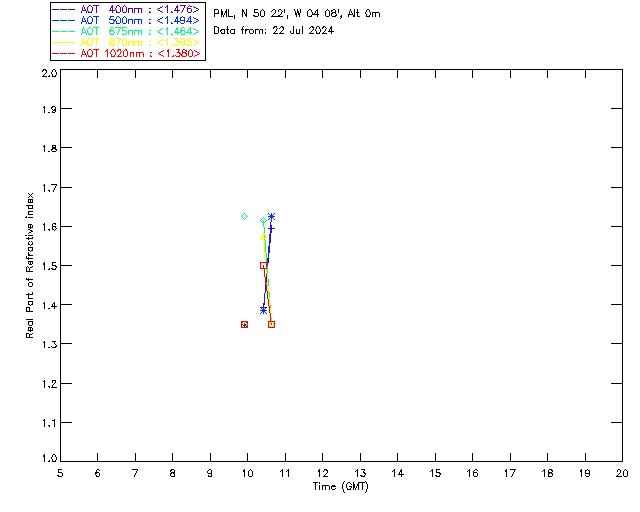The height and width of the screenshot is (512, 640).
Task: Click the x-axis tick label 19
Action: click(x=585, y=473)
